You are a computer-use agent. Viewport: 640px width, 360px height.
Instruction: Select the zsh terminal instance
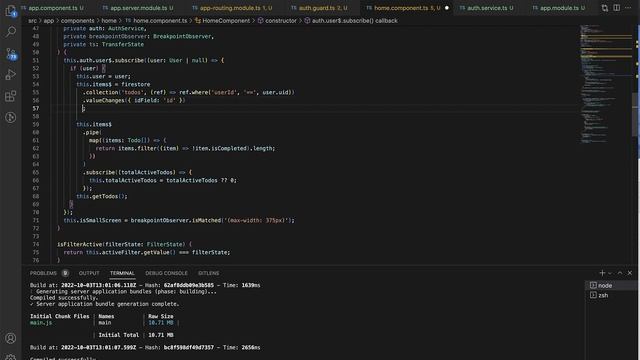(611, 295)
